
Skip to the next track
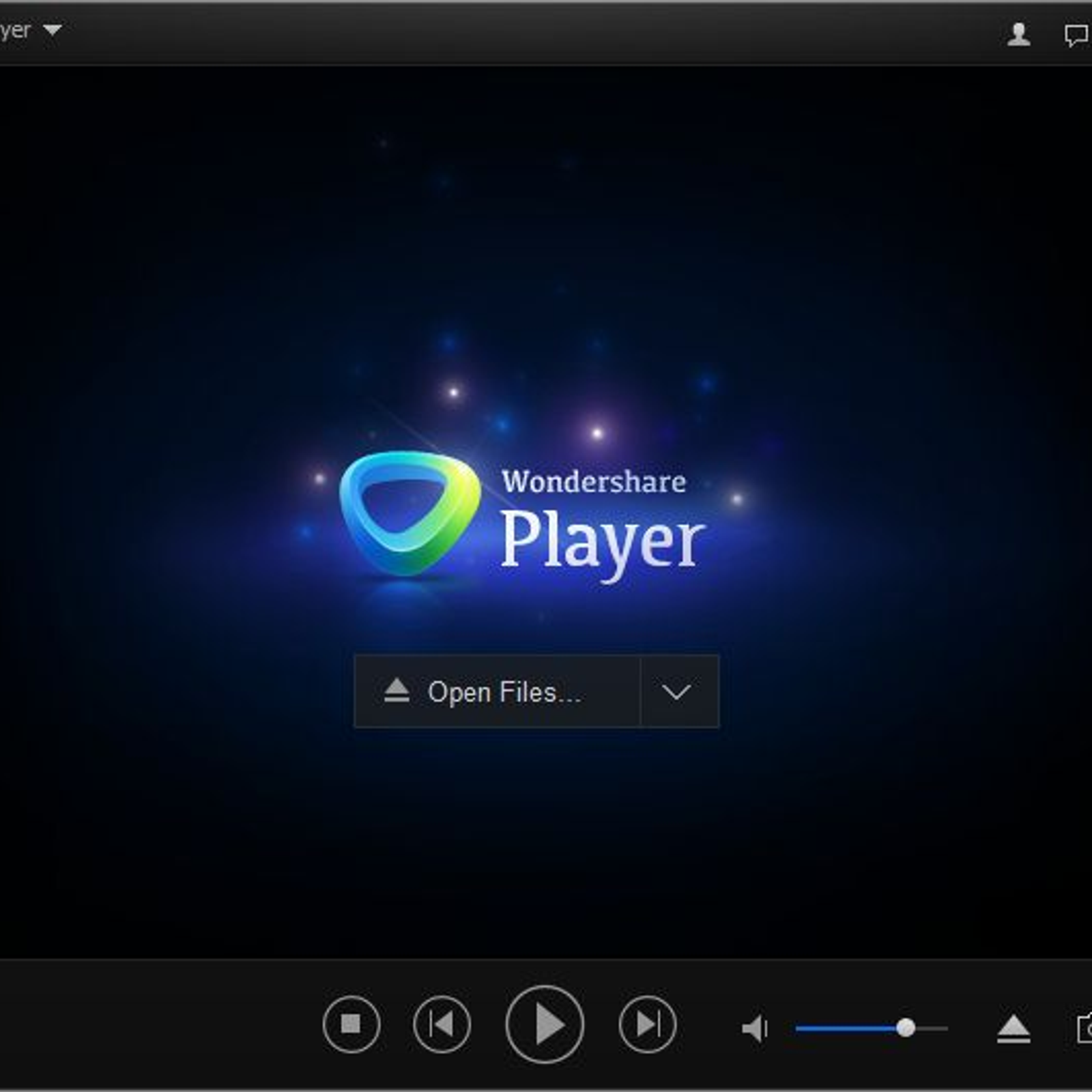(x=647, y=1024)
